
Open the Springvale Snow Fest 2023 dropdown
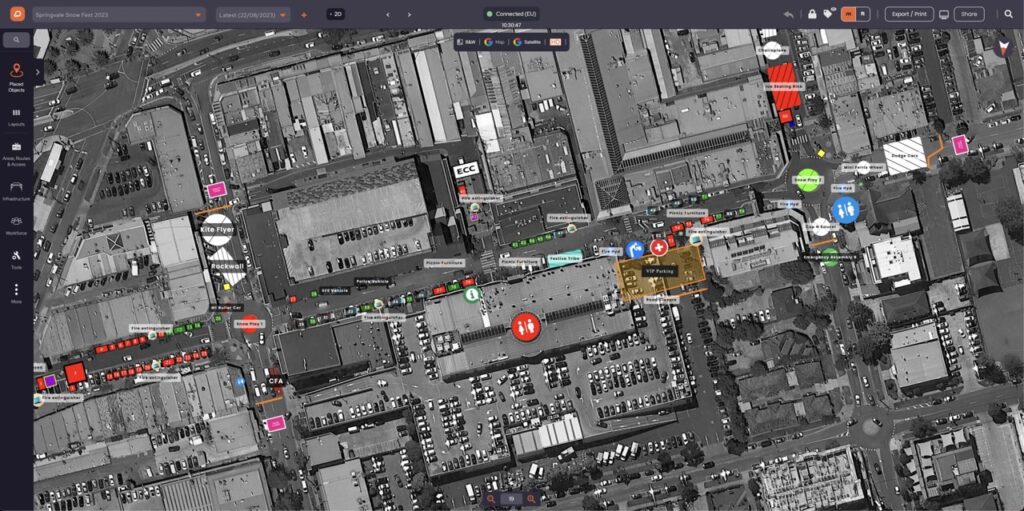pyautogui.click(x=119, y=14)
